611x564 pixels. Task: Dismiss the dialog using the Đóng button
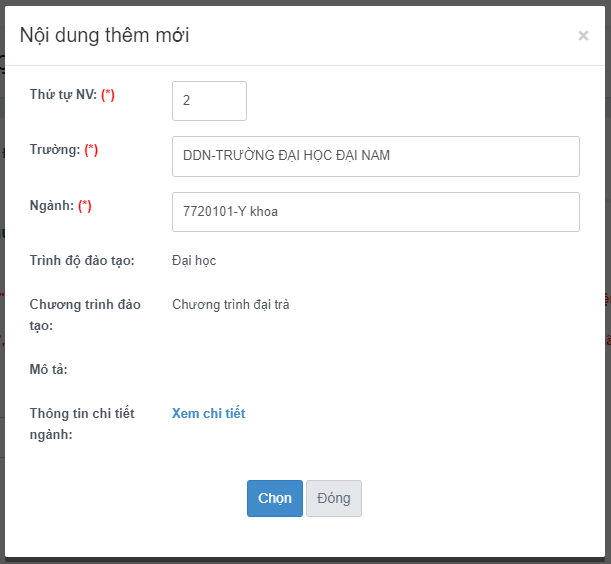(x=334, y=498)
